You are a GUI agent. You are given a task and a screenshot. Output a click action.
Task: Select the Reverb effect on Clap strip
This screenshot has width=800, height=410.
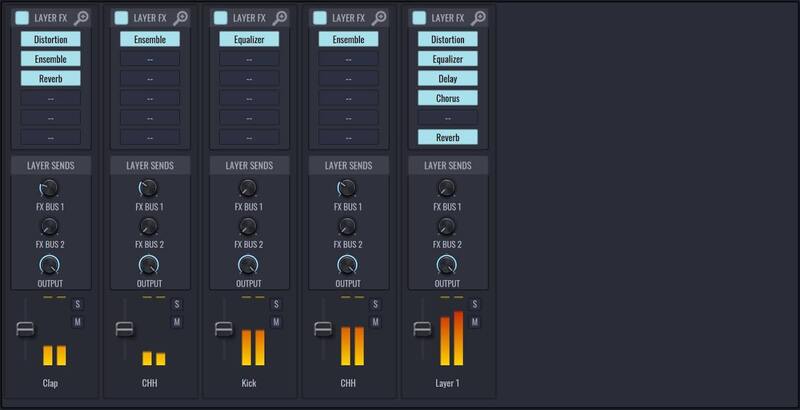(x=50, y=78)
